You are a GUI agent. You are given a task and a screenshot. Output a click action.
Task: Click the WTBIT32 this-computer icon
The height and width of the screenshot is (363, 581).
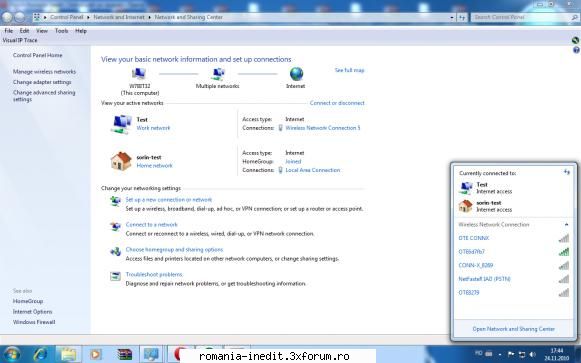tap(139, 74)
